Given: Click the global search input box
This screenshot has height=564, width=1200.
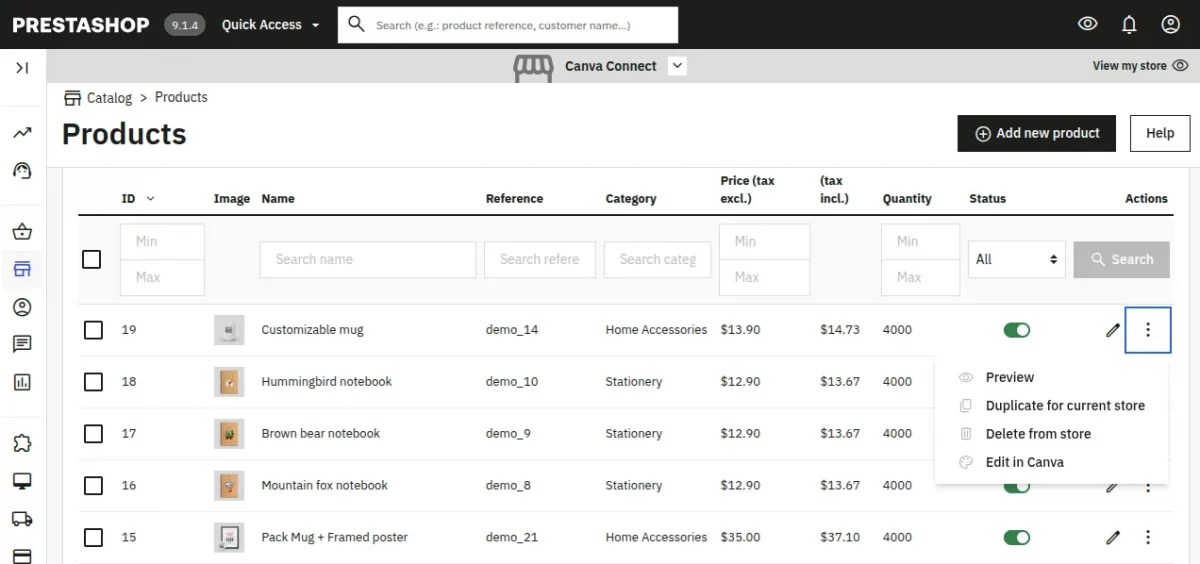Looking at the screenshot, I should (508, 25).
